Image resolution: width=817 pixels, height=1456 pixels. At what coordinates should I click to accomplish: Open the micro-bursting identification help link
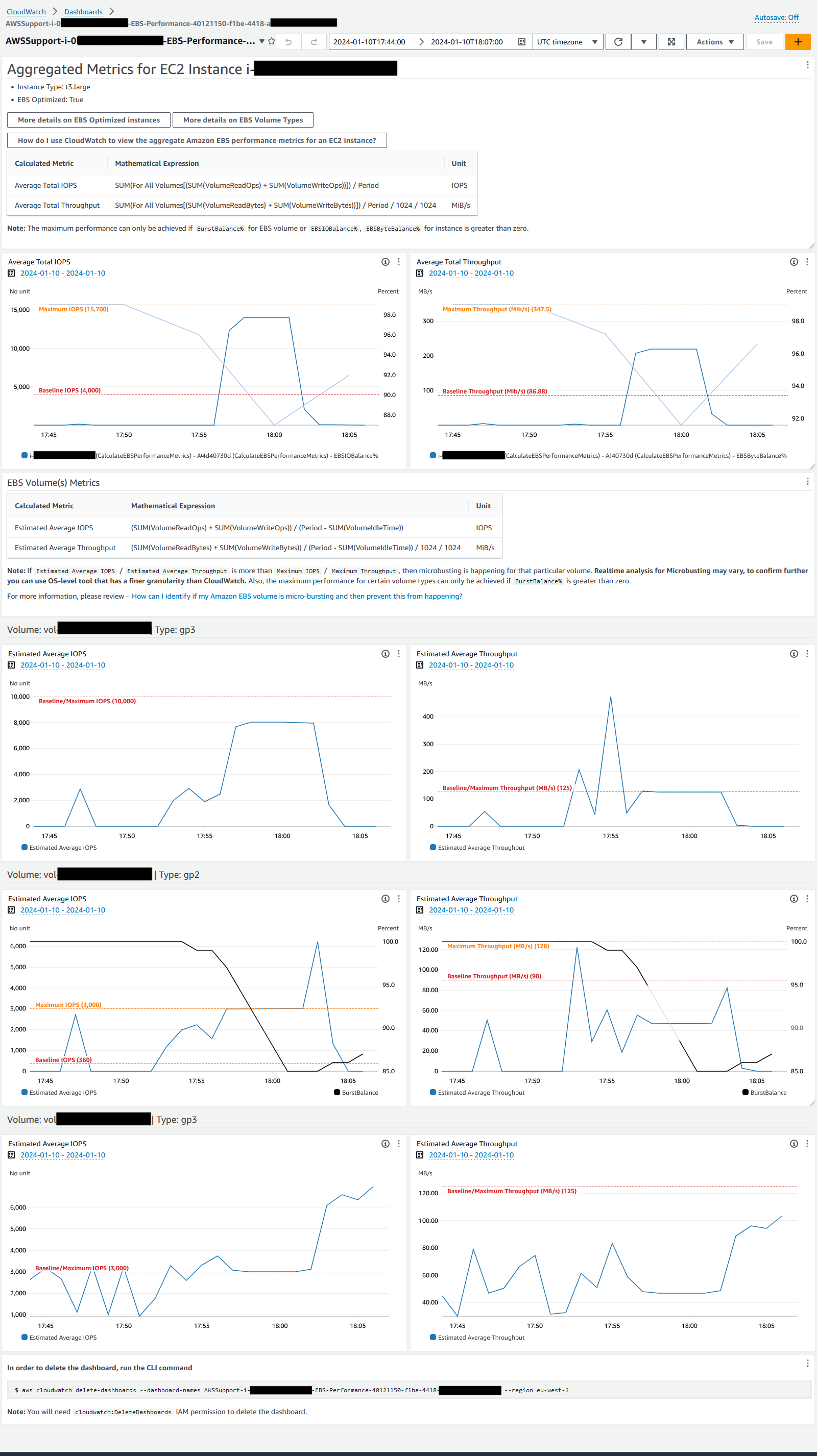[296, 596]
